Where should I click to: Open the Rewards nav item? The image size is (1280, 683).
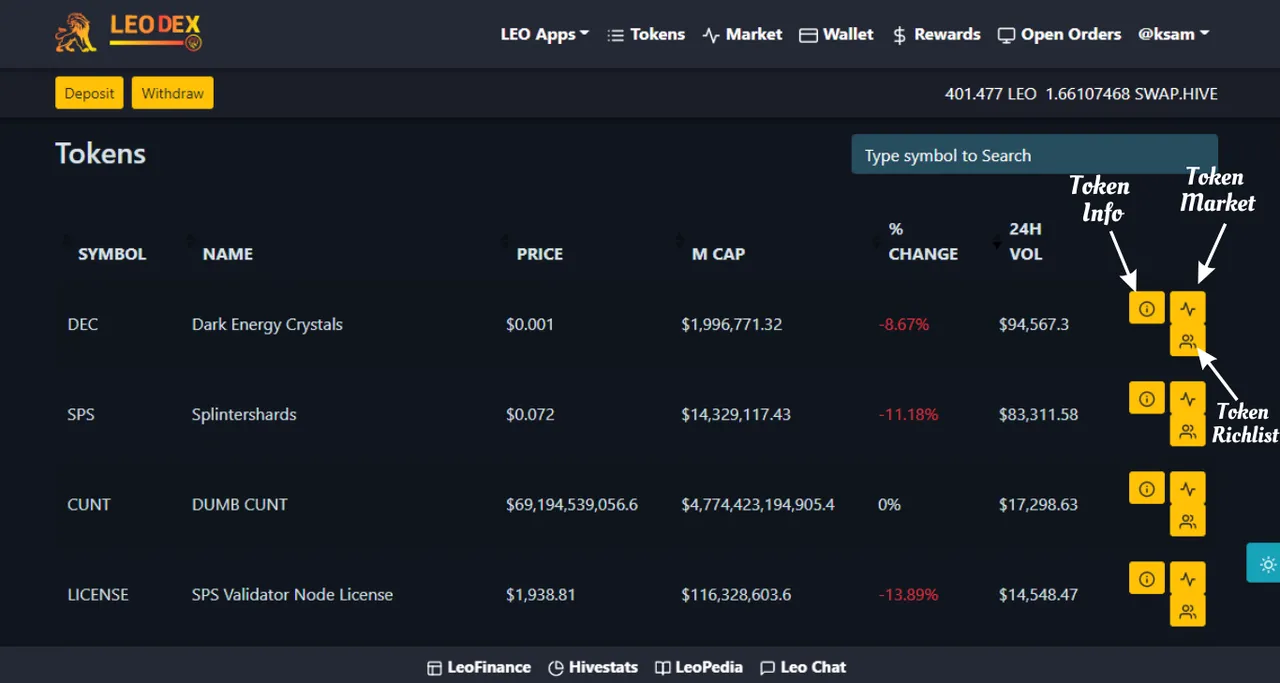tap(936, 34)
